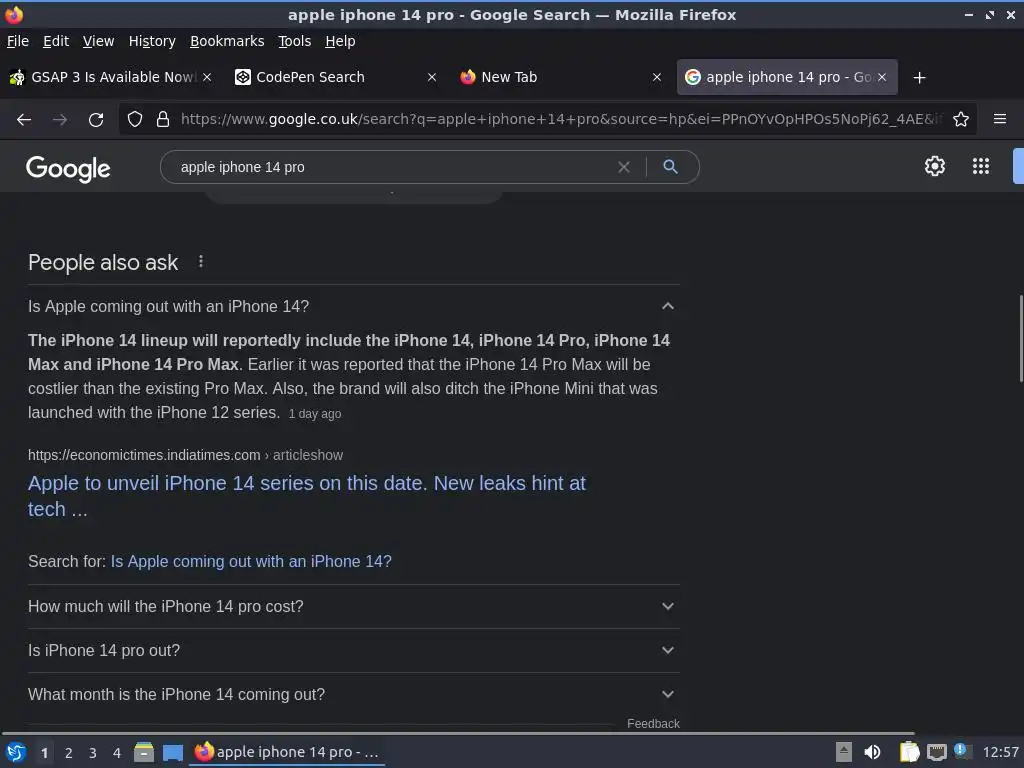Image resolution: width=1024 pixels, height=768 pixels.
Task: Run search with the magnifier icon
Action: pyautogui.click(x=670, y=167)
